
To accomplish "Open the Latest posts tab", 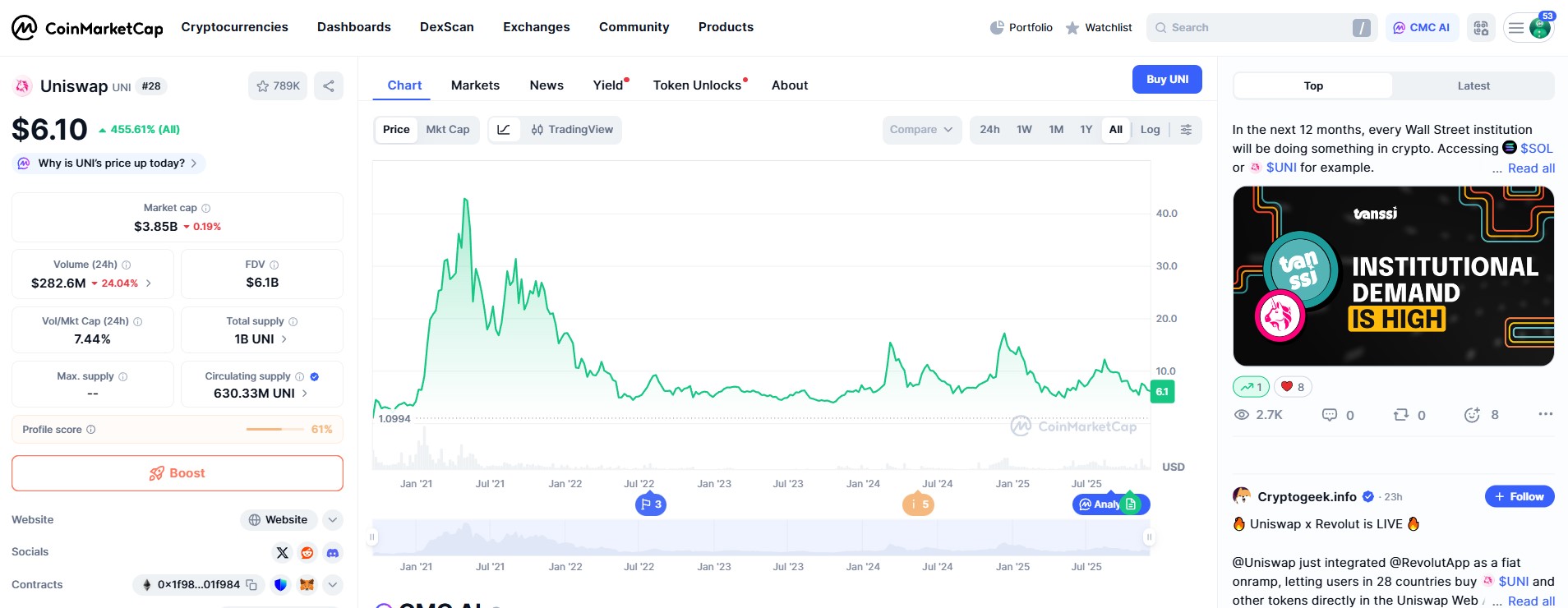I will tap(1473, 85).
